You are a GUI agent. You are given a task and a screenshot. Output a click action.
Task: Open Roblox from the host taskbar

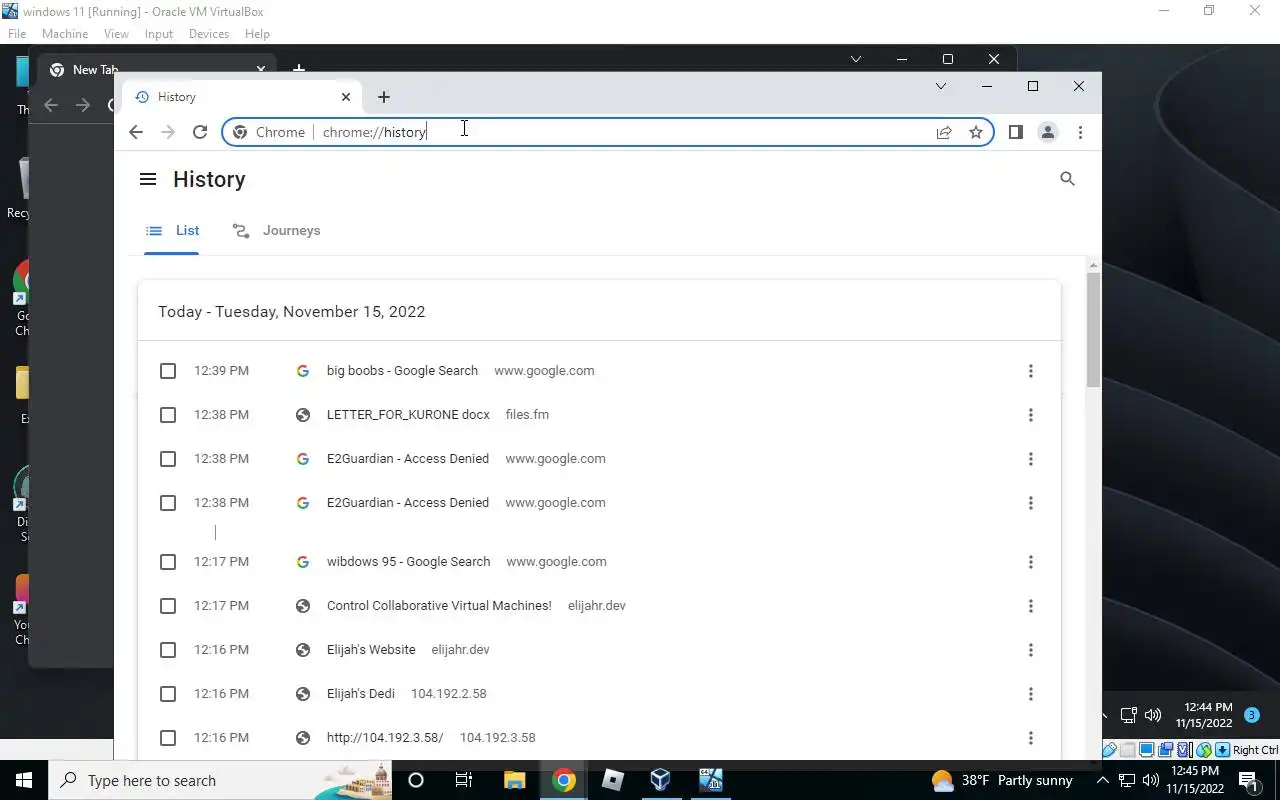click(613, 780)
